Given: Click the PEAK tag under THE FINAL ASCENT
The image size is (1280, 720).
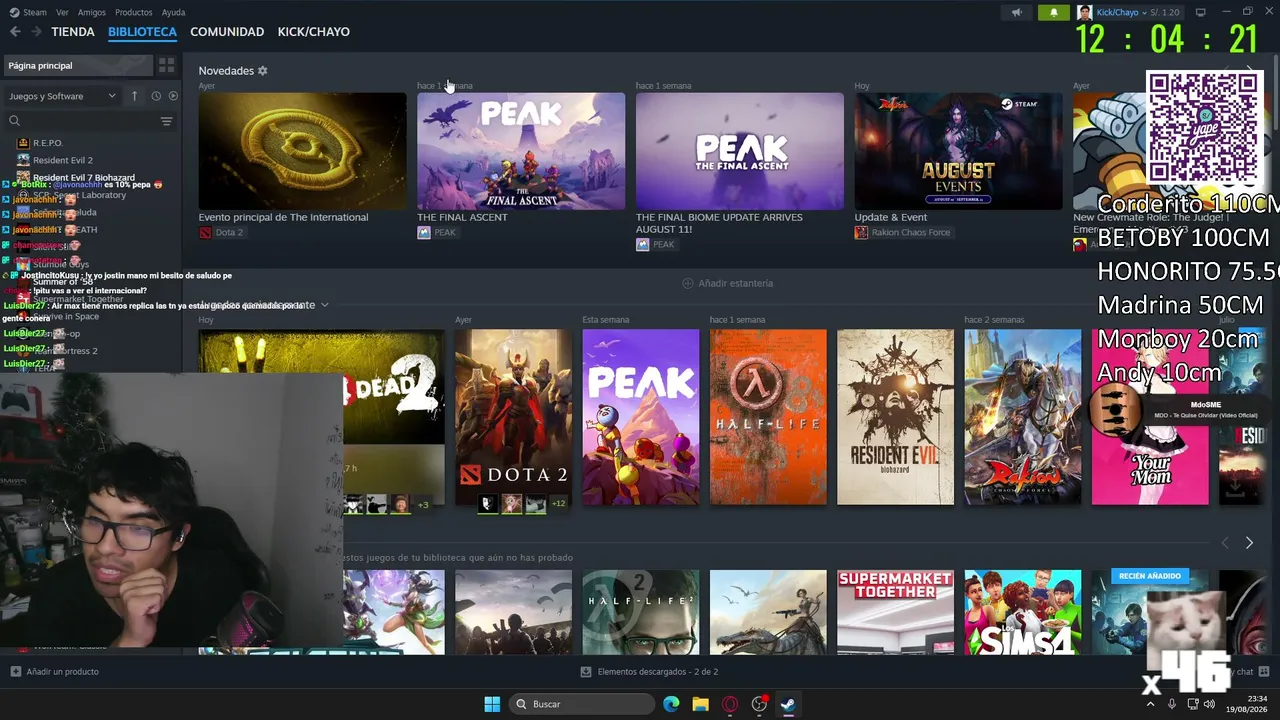Looking at the screenshot, I should [437, 232].
